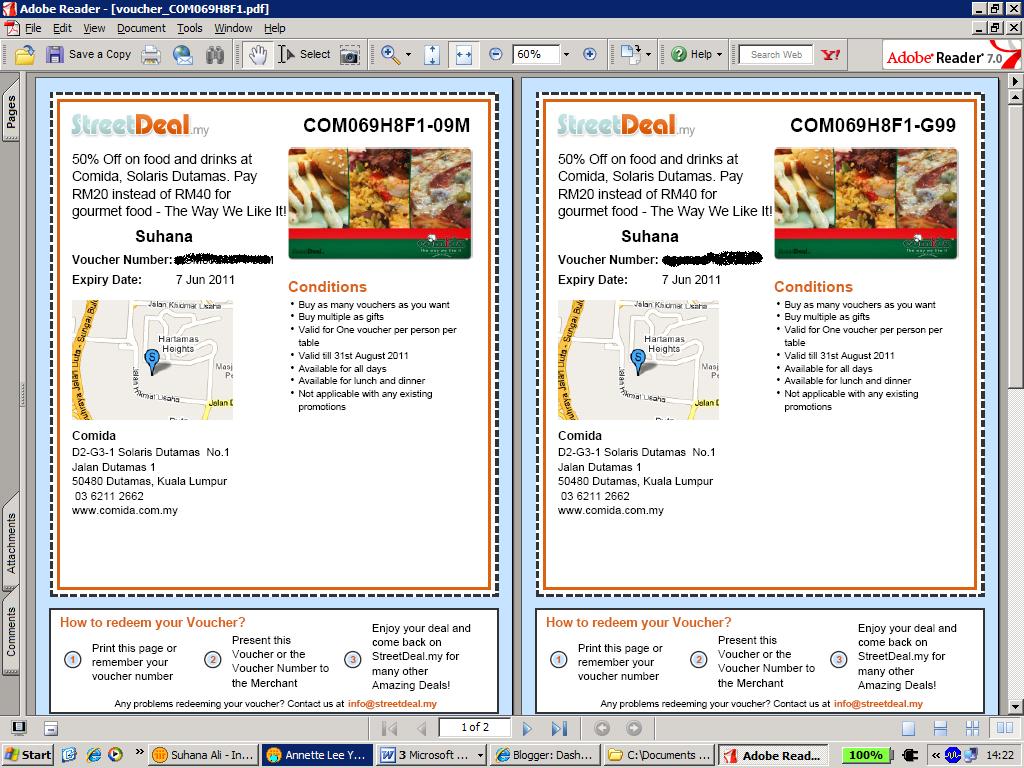Click info@streetdeal.my link on right voucher
The width and height of the screenshot is (1024, 768).
[x=878, y=703]
